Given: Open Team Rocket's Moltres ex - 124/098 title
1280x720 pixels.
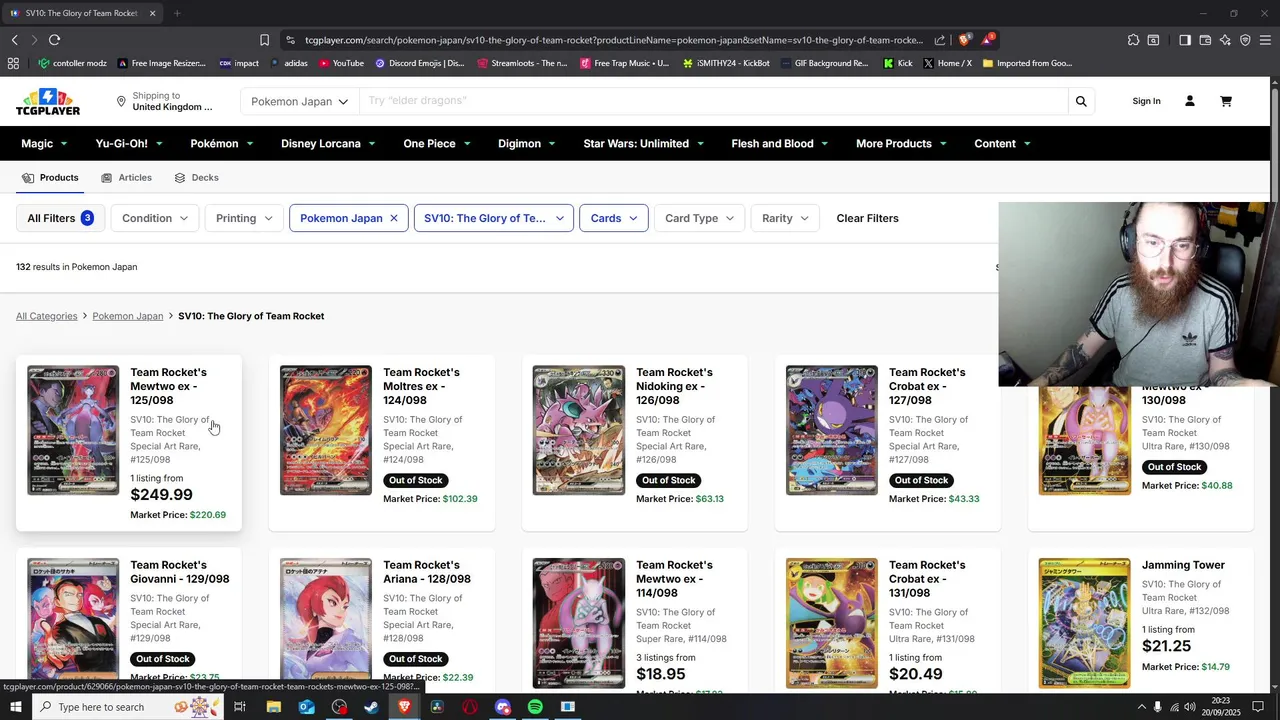Looking at the screenshot, I should click(x=421, y=386).
